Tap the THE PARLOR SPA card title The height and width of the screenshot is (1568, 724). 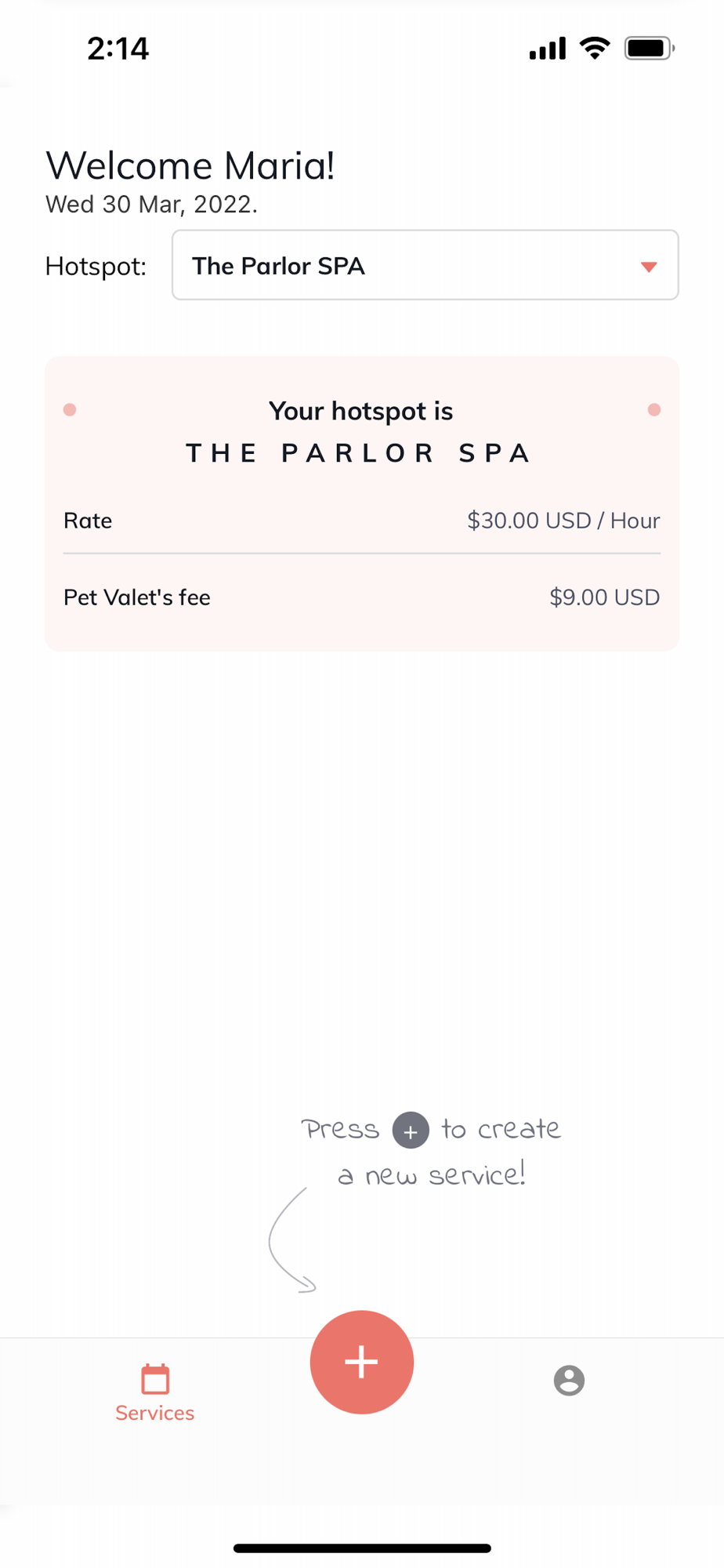pos(359,453)
